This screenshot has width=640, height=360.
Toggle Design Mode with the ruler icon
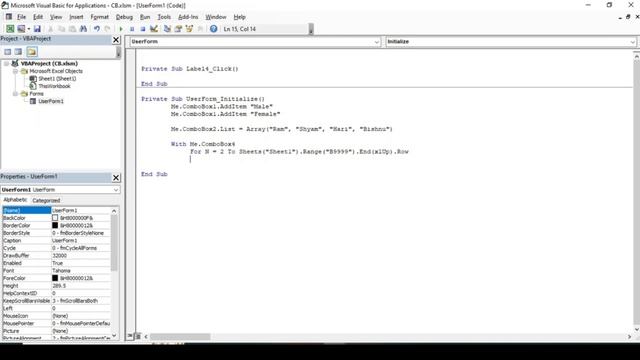[154, 29]
